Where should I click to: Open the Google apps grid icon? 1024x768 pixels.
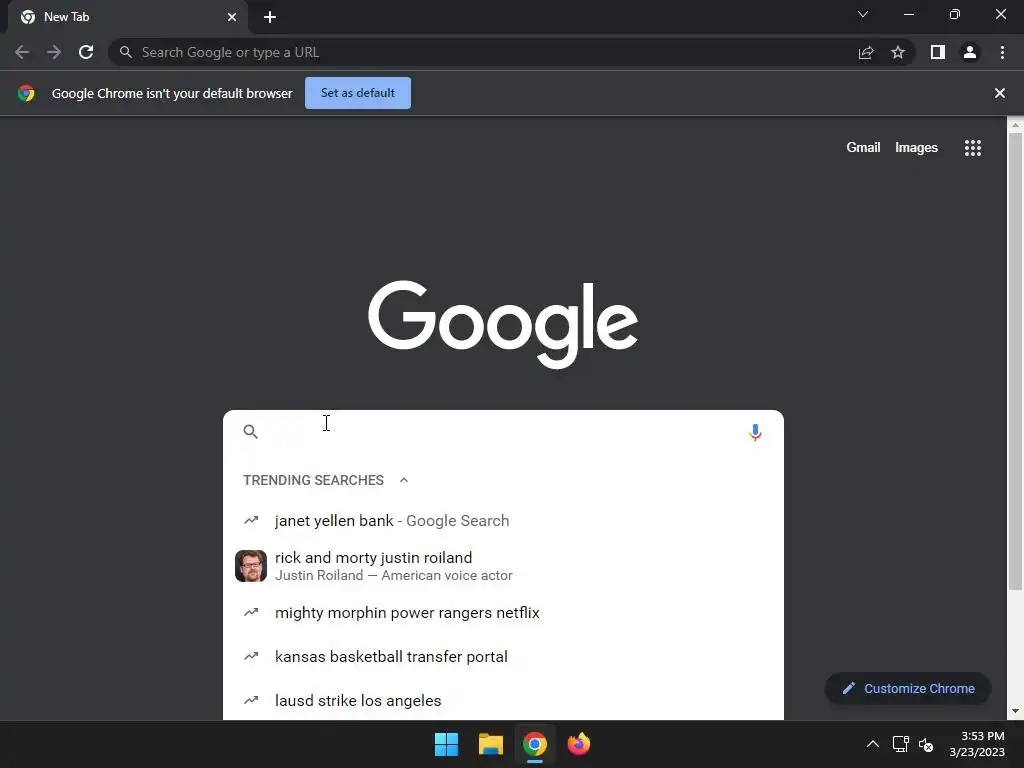click(972, 148)
